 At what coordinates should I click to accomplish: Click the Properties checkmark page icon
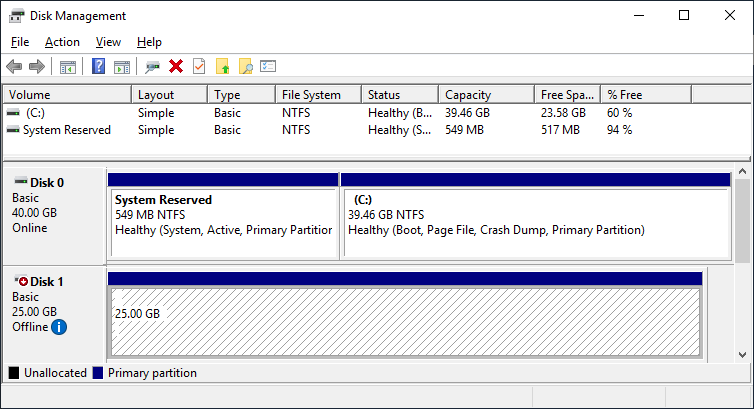click(x=199, y=66)
